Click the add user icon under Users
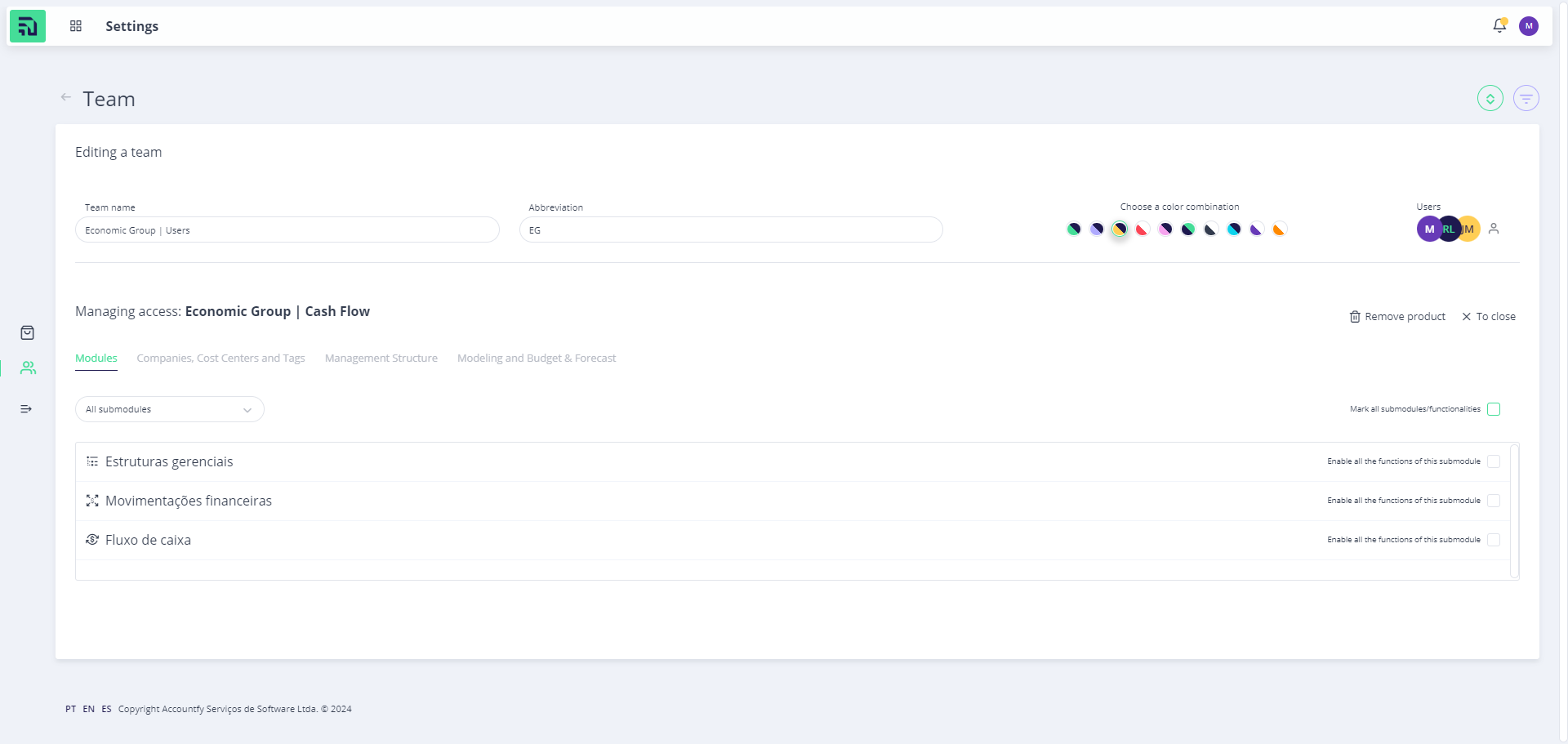Image resolution: width=1568 pixels, height=744 pixels. click(x=1494, y=229)
